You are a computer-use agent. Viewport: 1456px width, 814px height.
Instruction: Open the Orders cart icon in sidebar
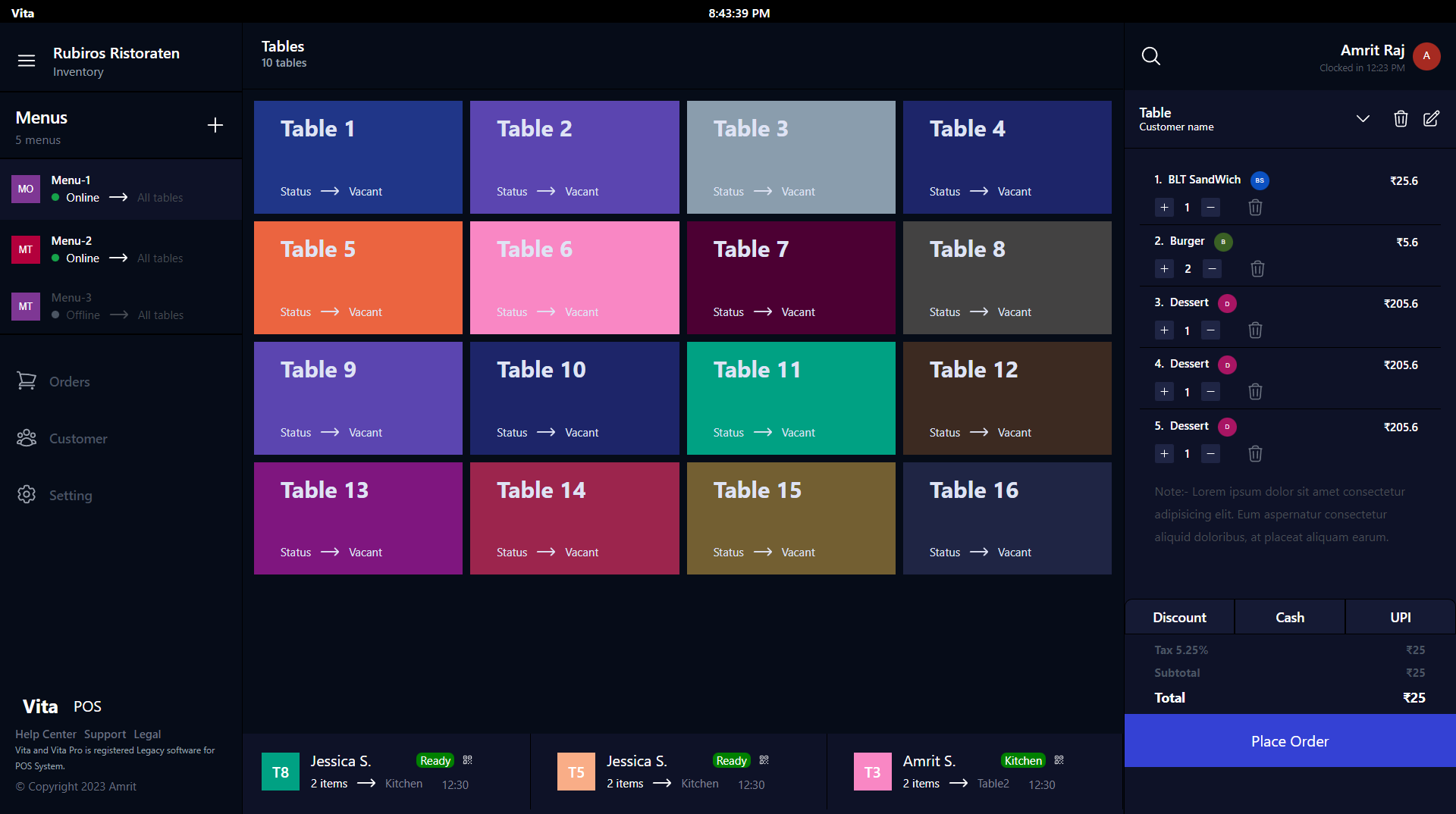click(27, 381)
